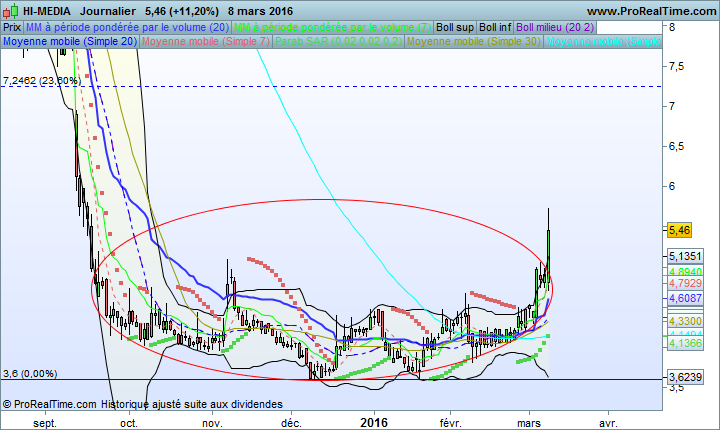Click the 8 mars 2016 date text

click(x=260, y=11)
